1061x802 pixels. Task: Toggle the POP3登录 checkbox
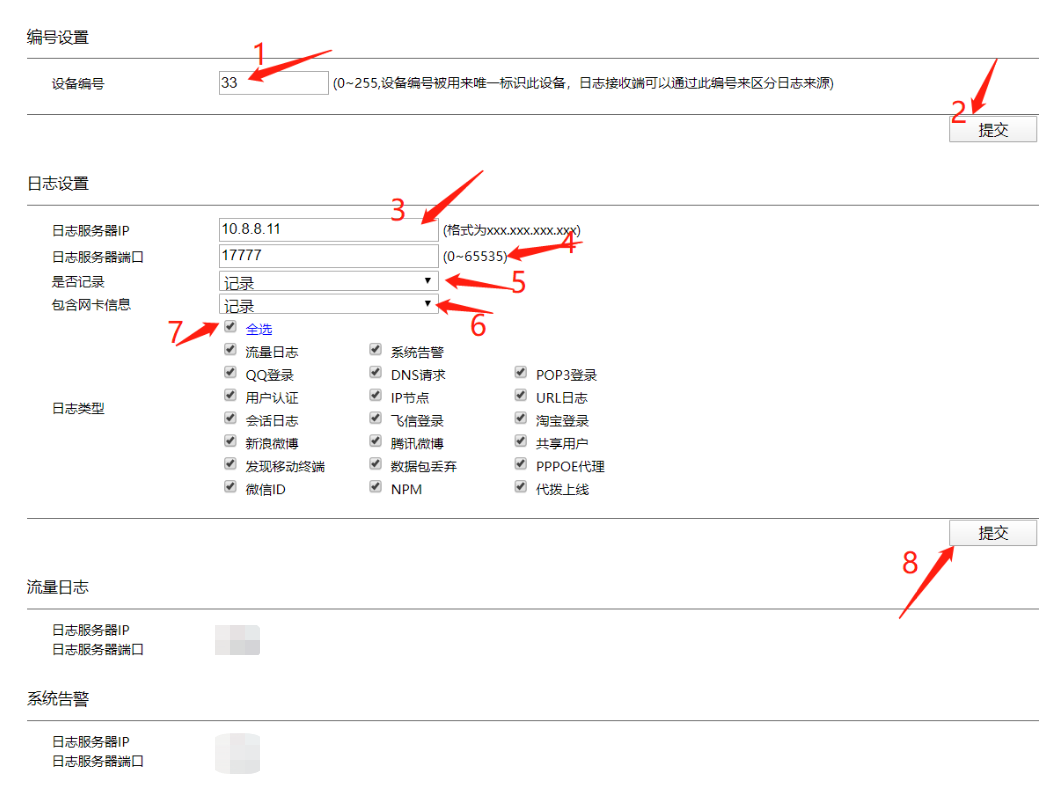click(x=520, y=373)
